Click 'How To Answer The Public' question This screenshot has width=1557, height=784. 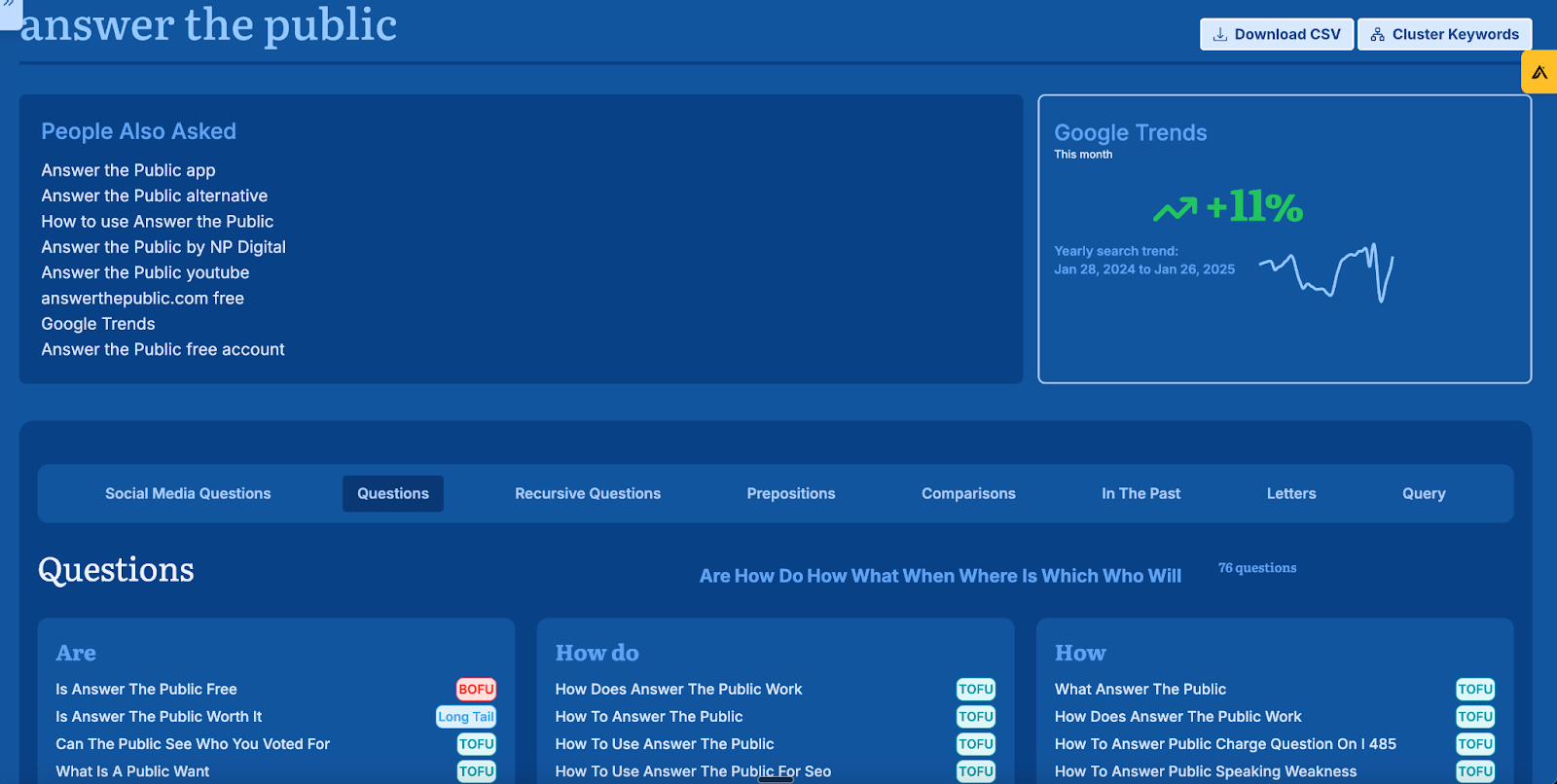click(649, 716)
